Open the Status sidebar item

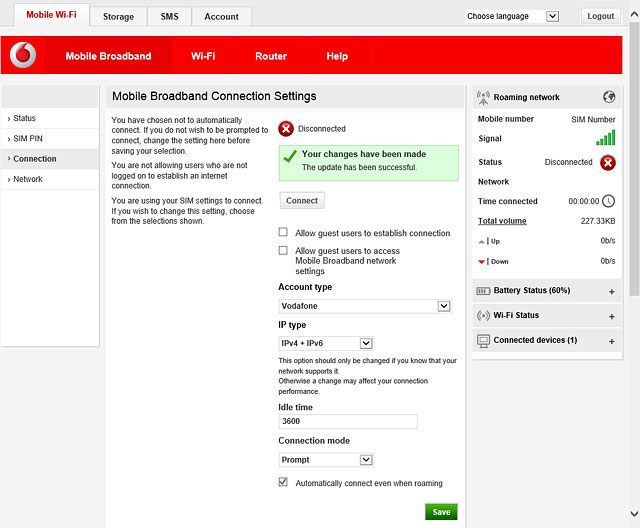pyautogui.click(x=50, y=118)
